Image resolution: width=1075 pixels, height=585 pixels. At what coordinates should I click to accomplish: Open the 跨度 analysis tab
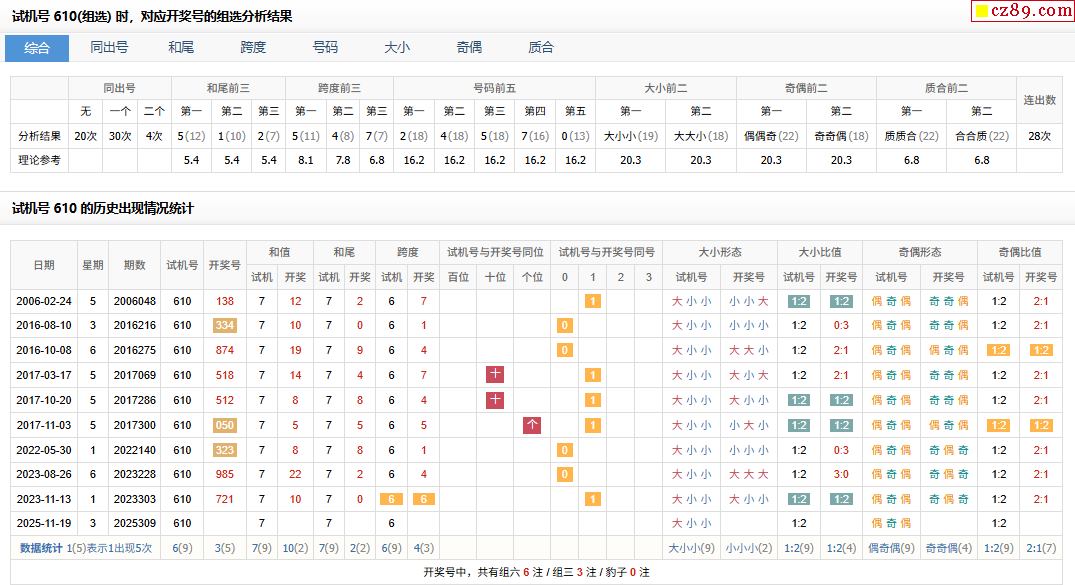pos(253,48)
